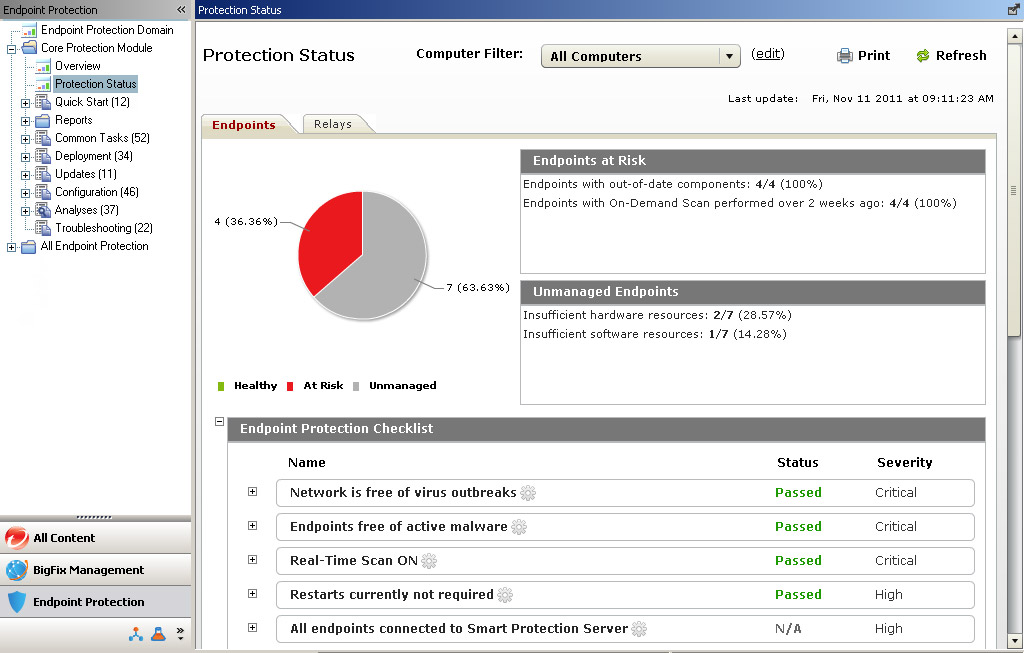Click gear icon beside Restarts currently not required
1024x653 pixels.
pos(505,595)
